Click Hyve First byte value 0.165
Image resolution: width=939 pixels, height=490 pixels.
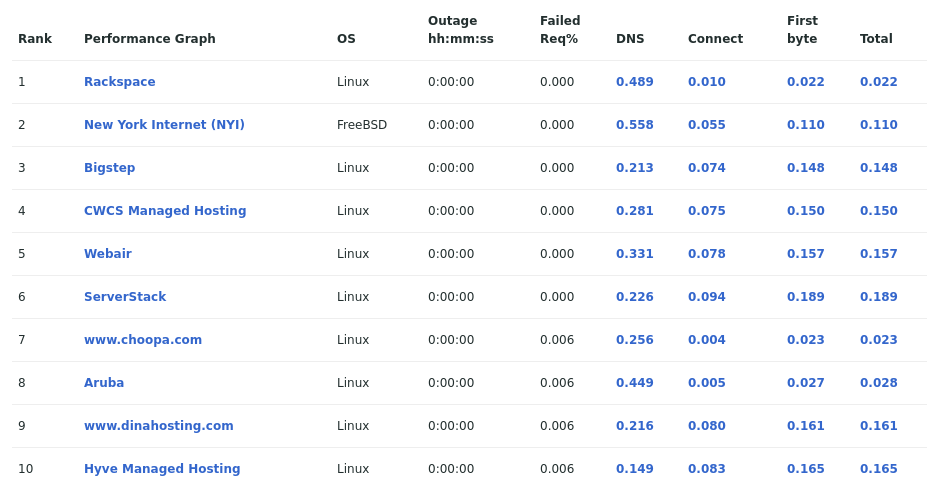805,468
